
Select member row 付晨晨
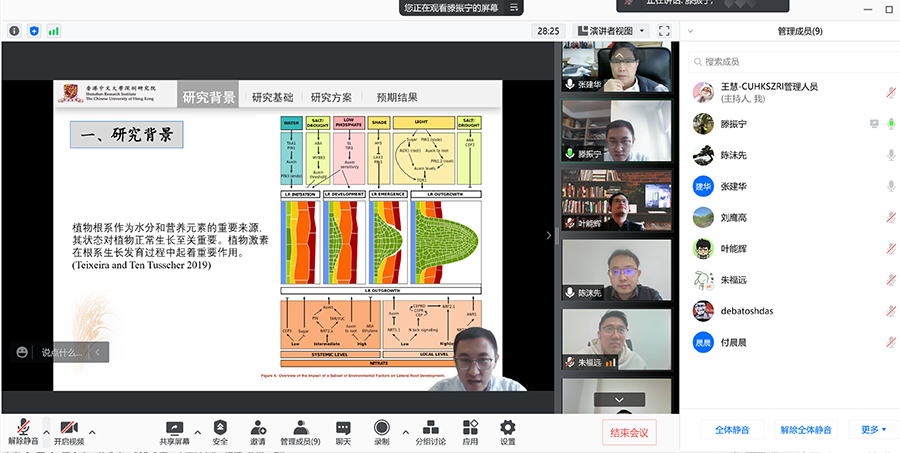coord(790,342)
